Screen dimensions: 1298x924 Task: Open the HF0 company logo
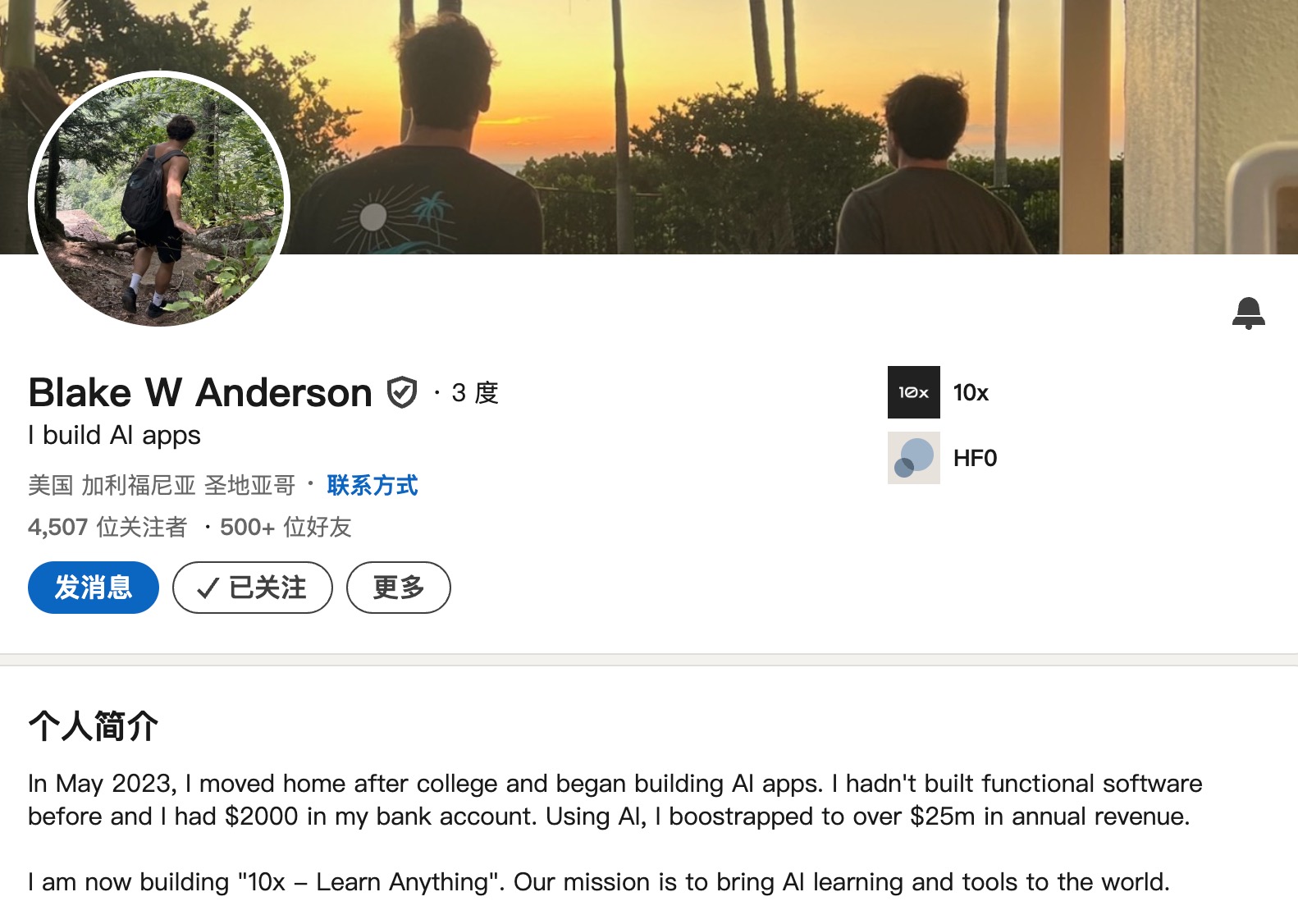pos(914,458)
